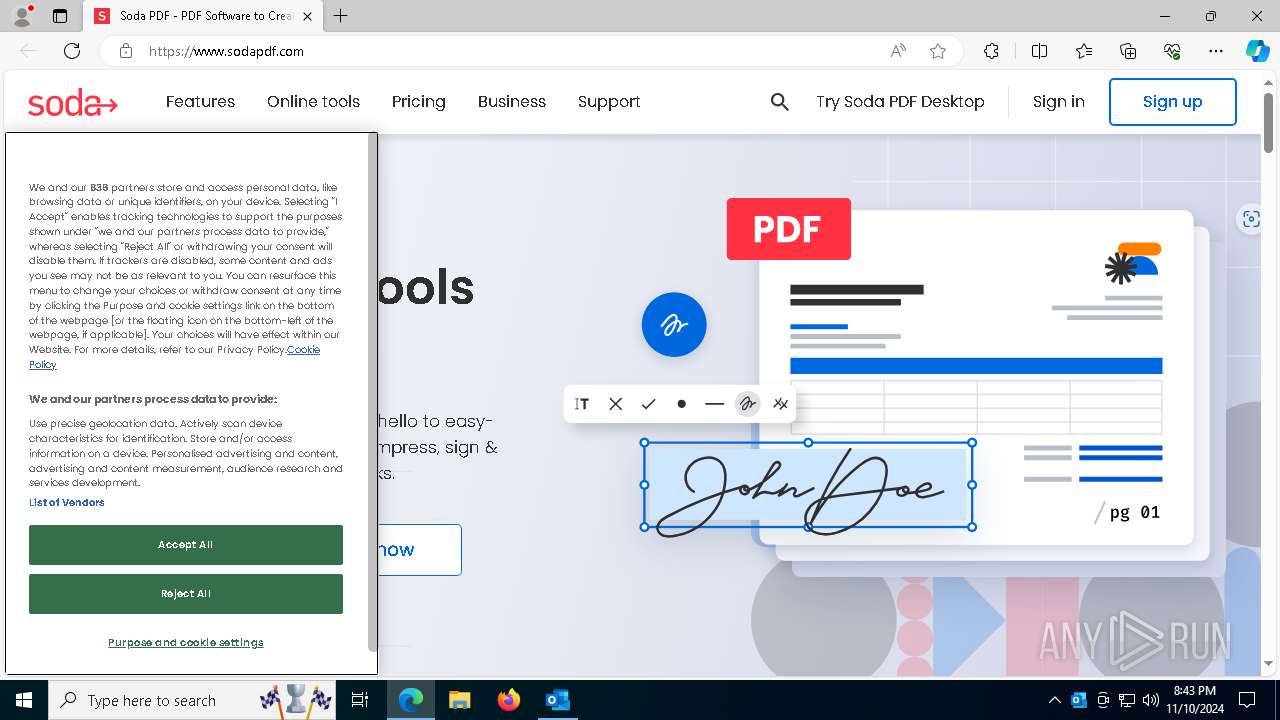Click Windows taskbar search box
The height and width of the screenshot is (720, 1280).
[x=192, y=700]
